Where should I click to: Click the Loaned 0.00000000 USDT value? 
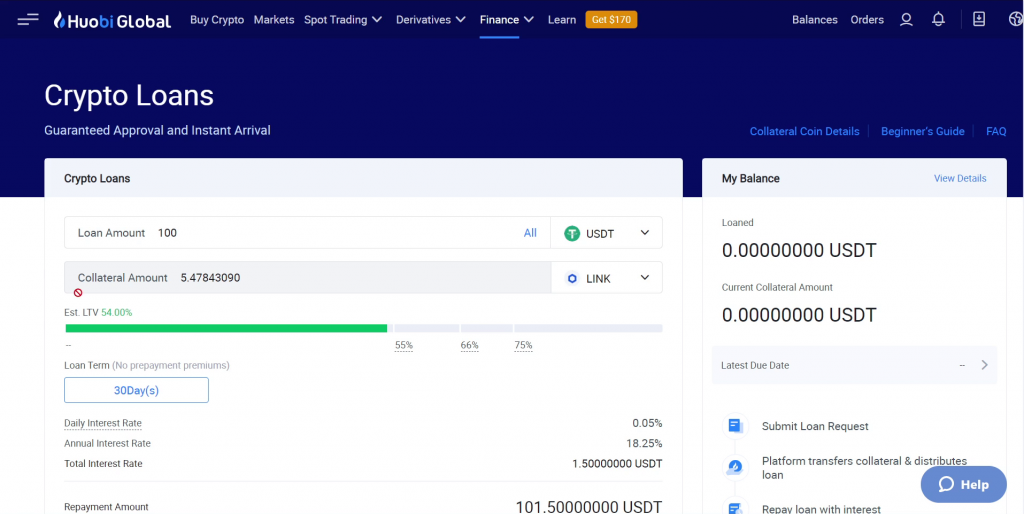coord(799,250)
